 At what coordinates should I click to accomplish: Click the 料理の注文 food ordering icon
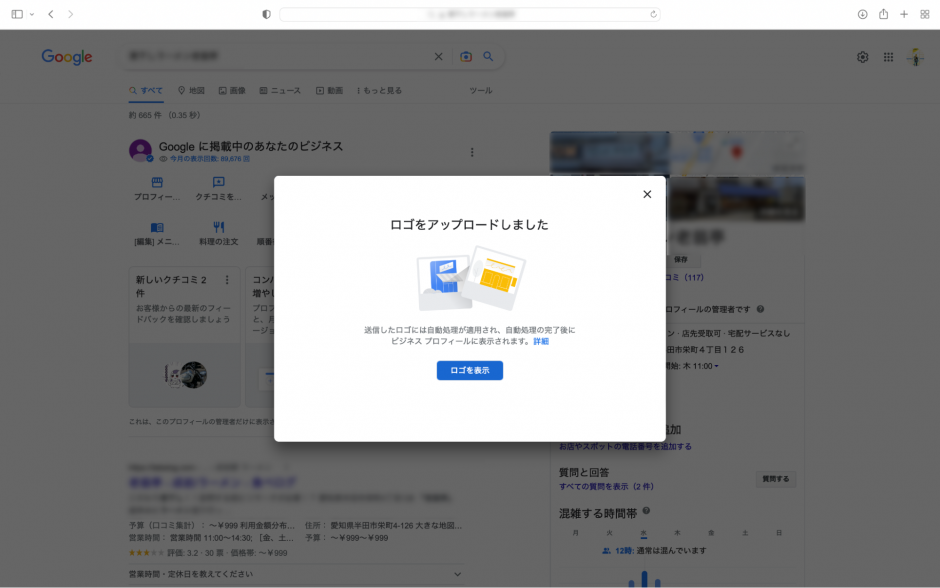coord(218,226)
